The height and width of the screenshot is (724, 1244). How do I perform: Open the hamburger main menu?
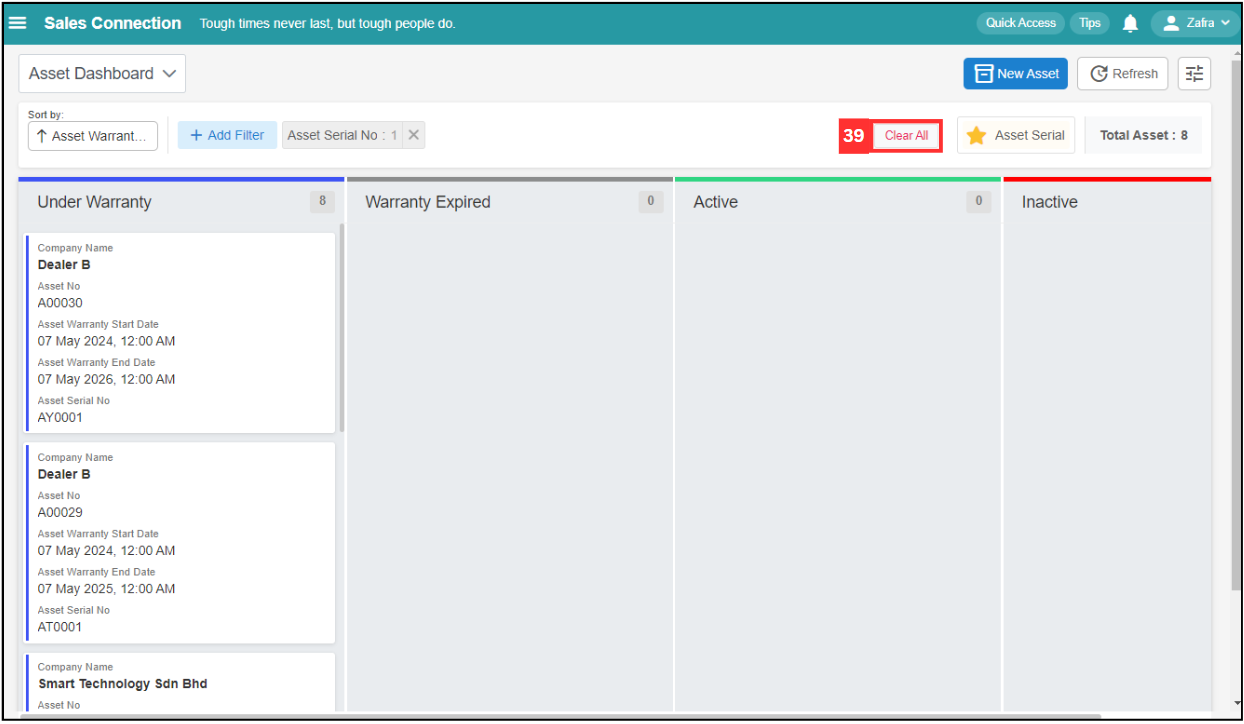coord(18,23)
